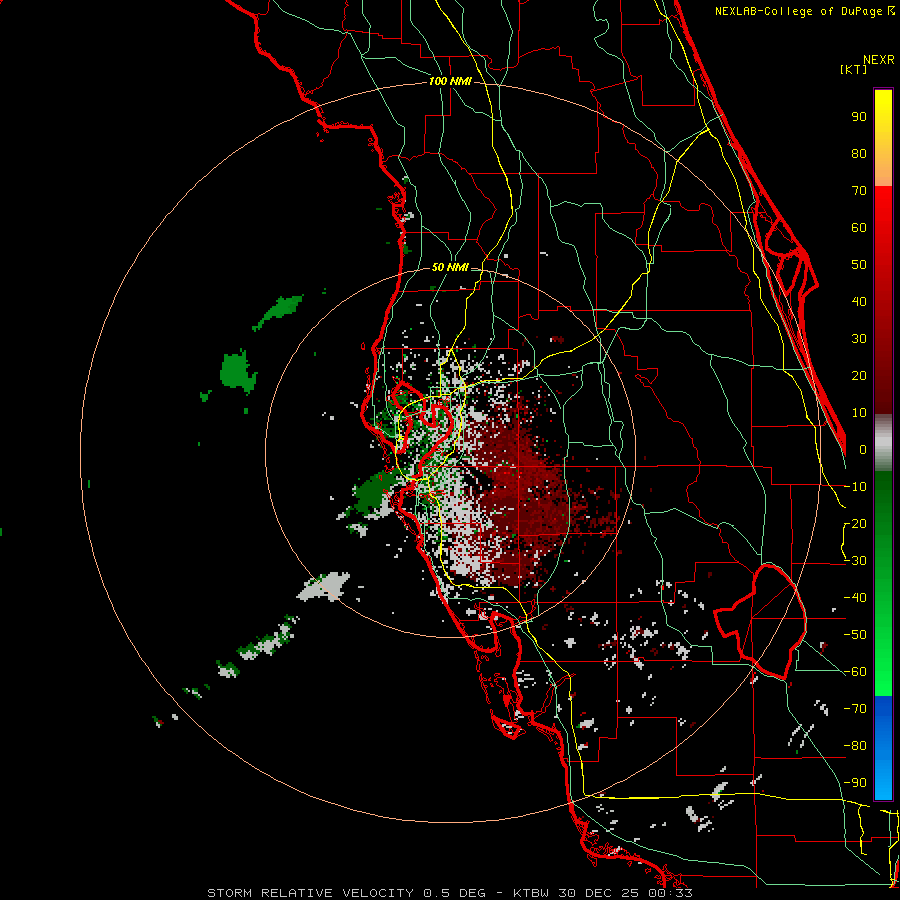This screenshot has height=900, width=900.
Task: Pick the gray colorbar segment at zero
Action: point(883,442)
